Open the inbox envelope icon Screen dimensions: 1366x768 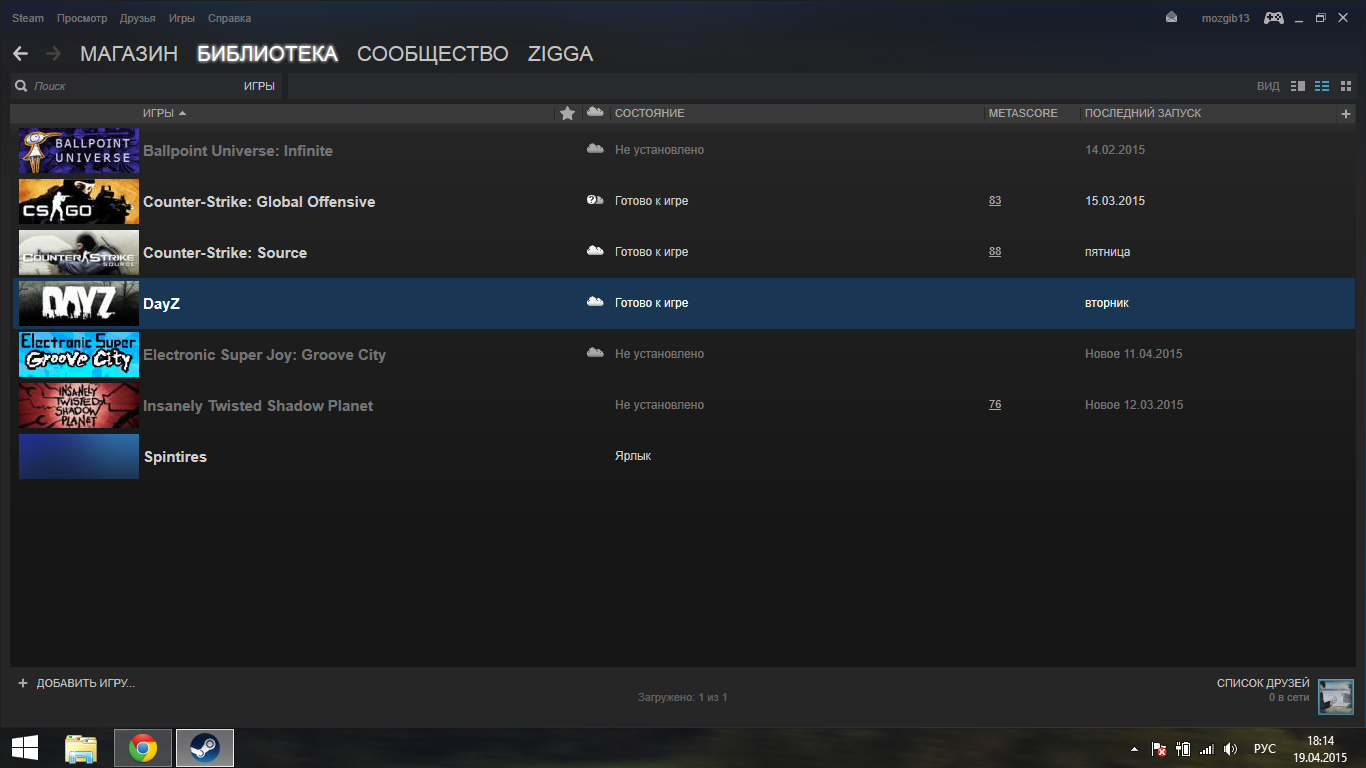(1173, 18)
